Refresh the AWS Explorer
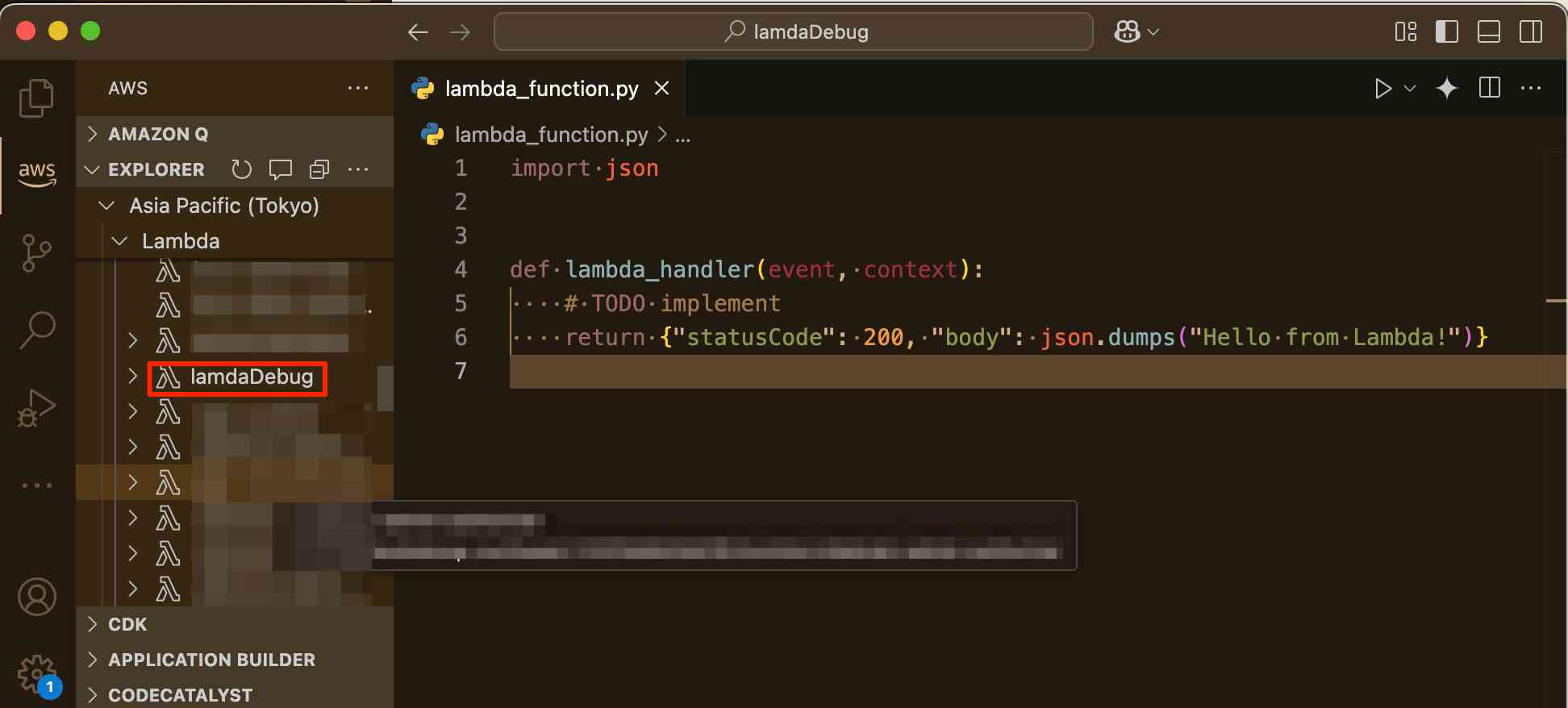The width and height of the screenshot is (1568, 708). [241, 169]
